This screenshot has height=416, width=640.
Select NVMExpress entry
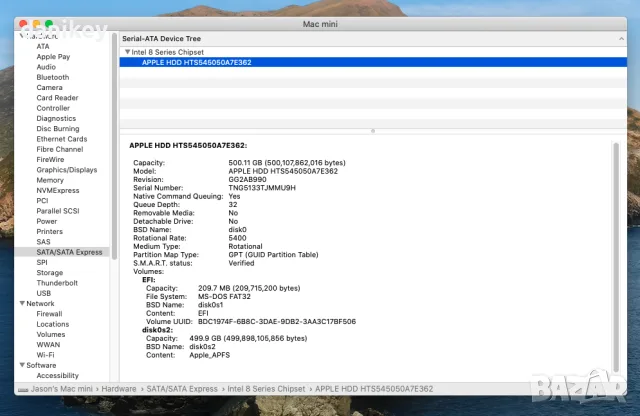point(58,190)
